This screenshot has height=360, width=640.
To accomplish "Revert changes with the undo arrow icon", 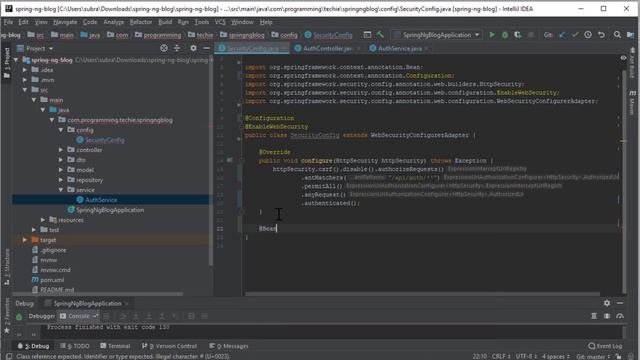I will tap(601, 35).
